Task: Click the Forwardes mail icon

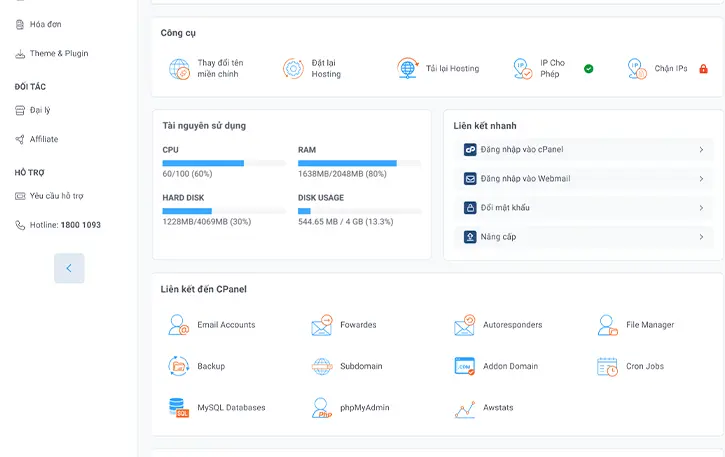Action: 321,325
